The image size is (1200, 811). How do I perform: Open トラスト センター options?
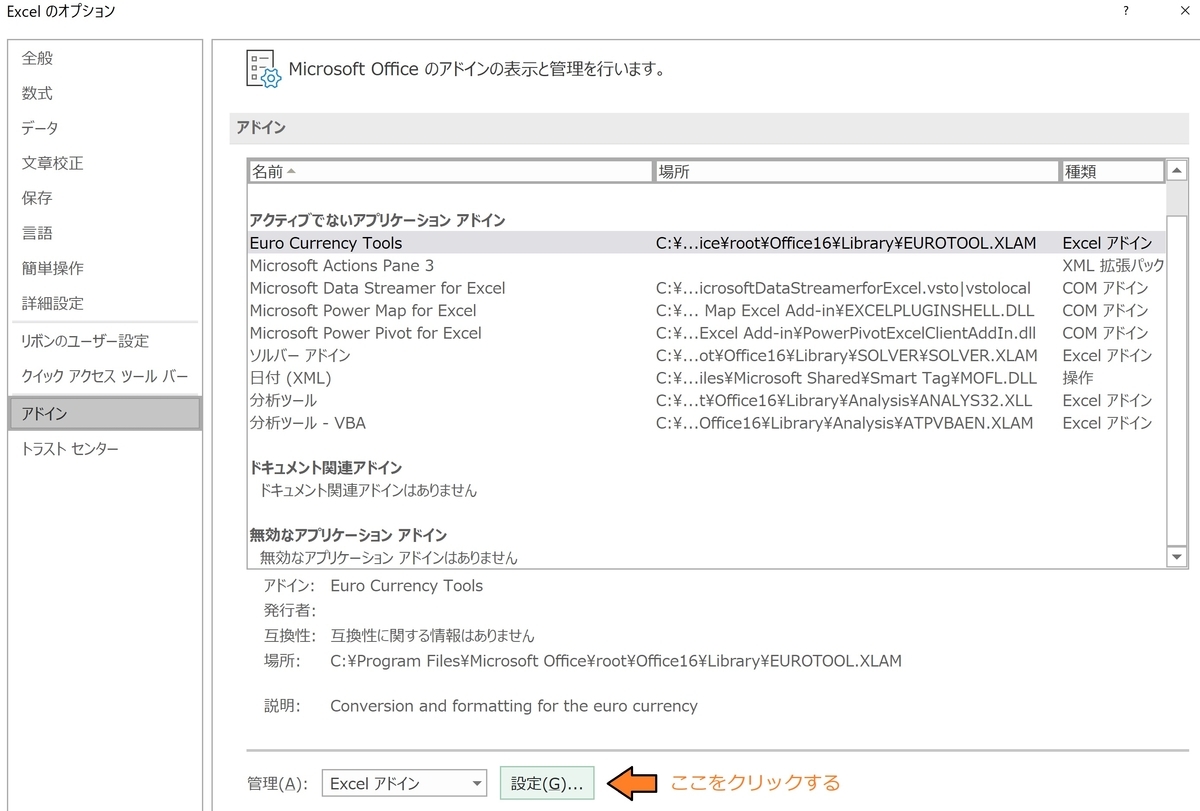click(x=70, y=449)
